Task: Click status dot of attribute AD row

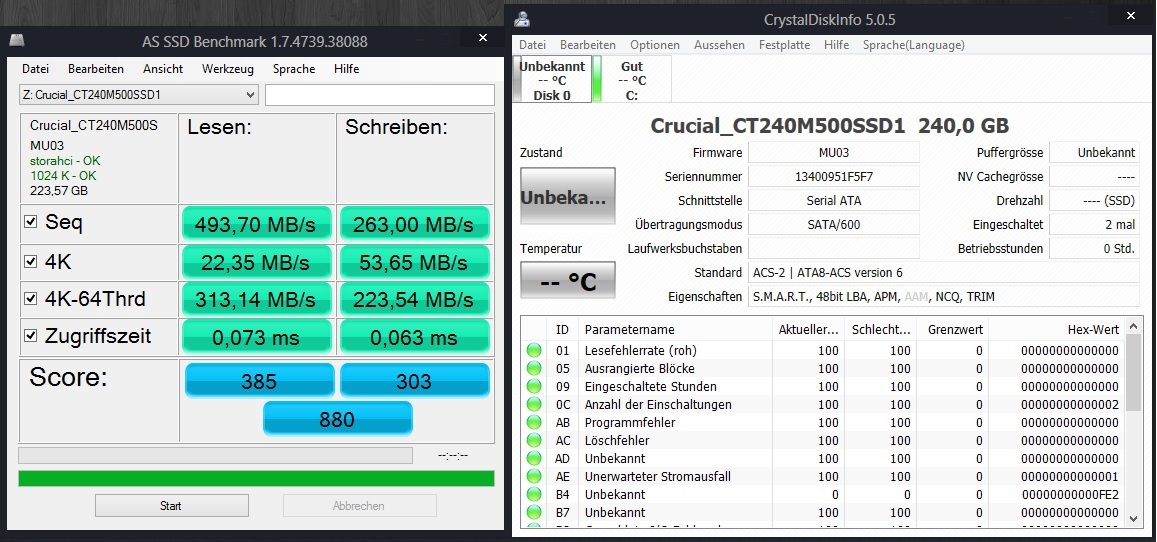Action: (534, 459)
